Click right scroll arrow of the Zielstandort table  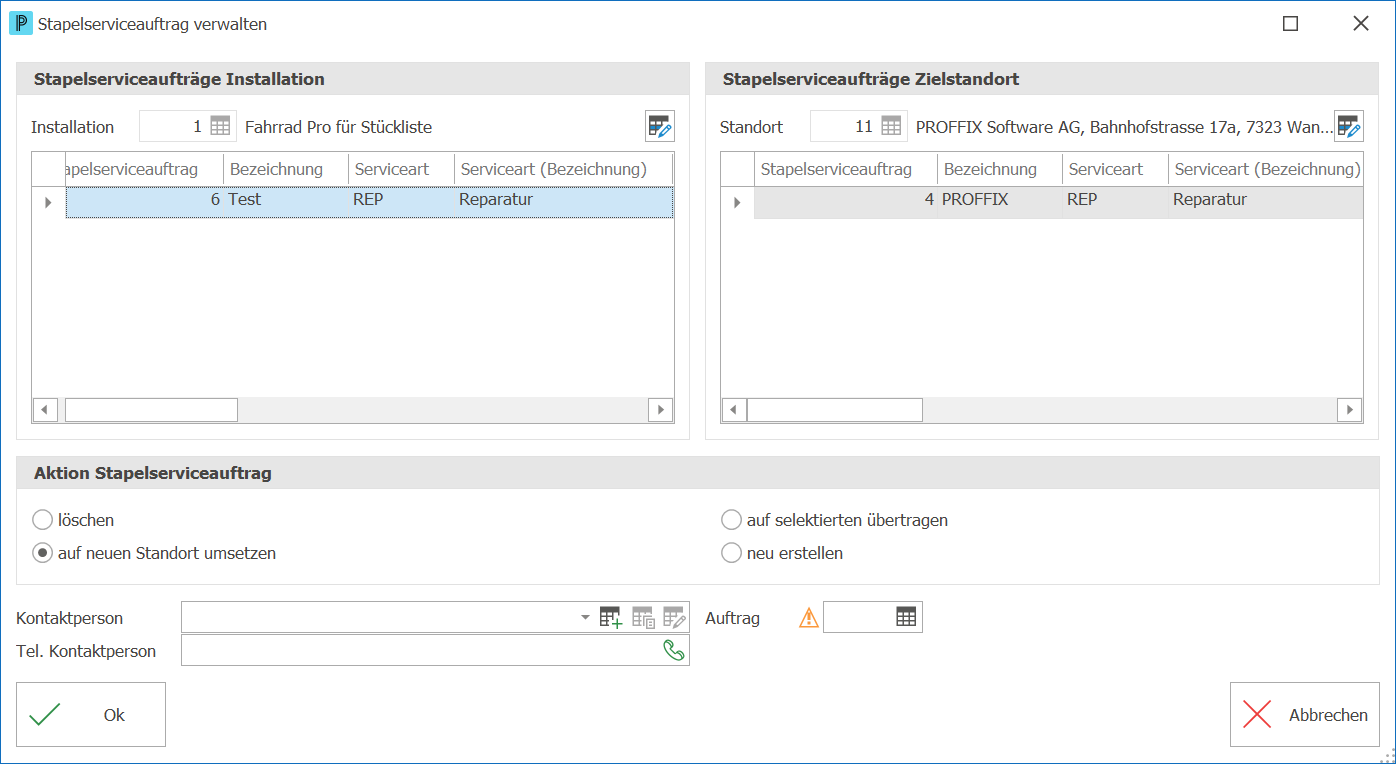[x=1349, y=410]
